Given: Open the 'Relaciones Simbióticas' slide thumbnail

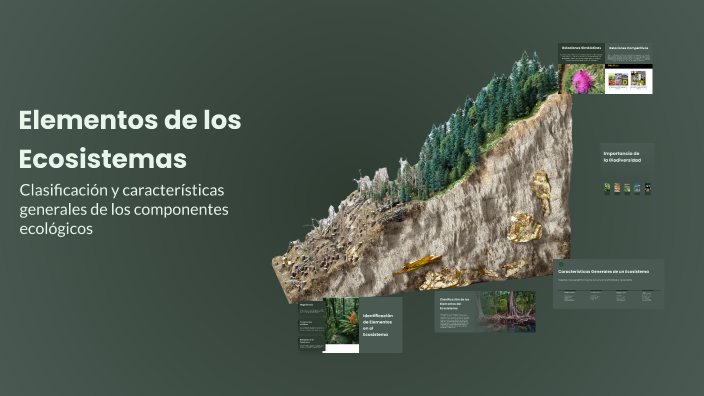Looking at the screenshot, I should (581, 69).
